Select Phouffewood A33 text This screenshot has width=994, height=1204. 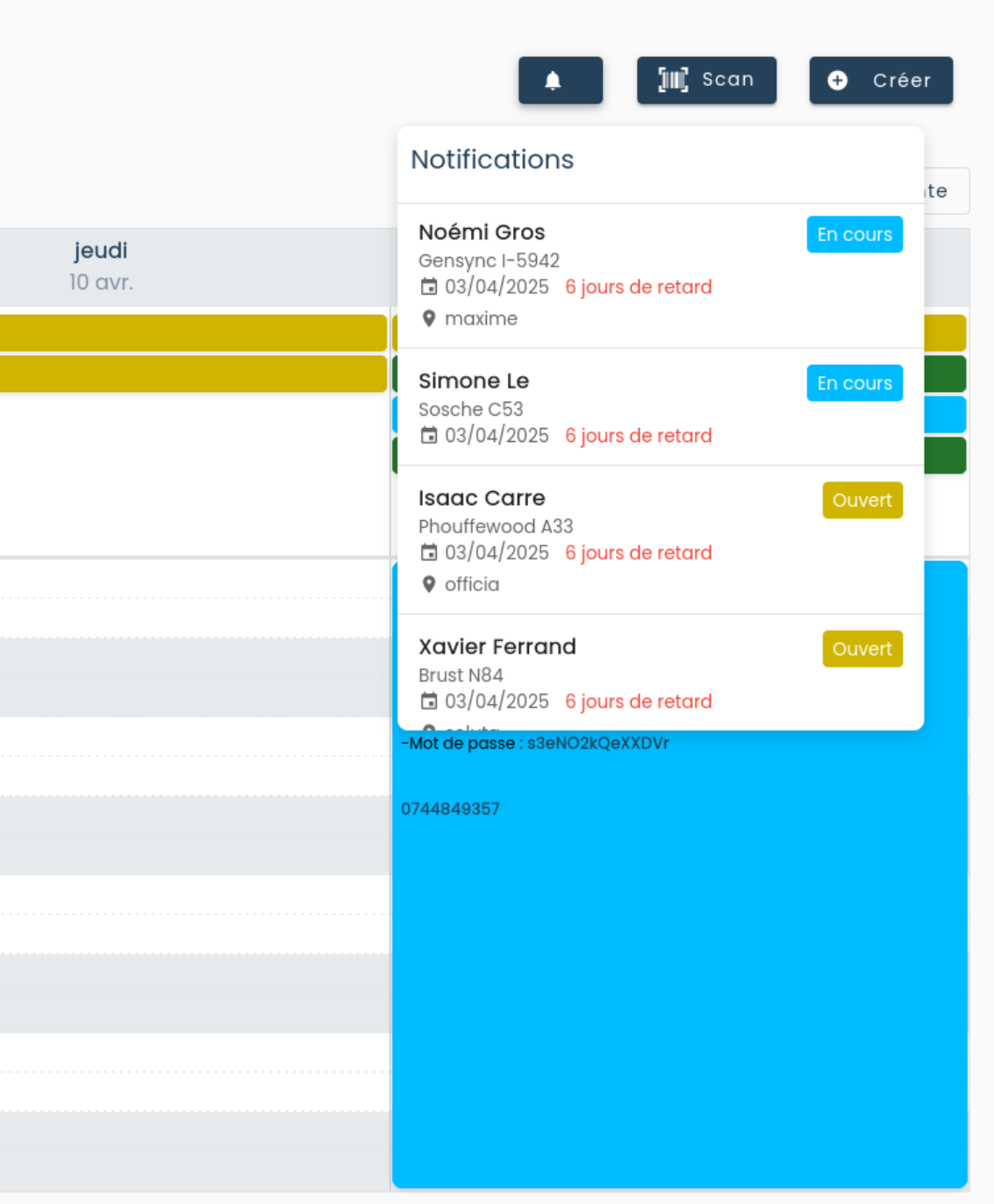tap(496, 526)
